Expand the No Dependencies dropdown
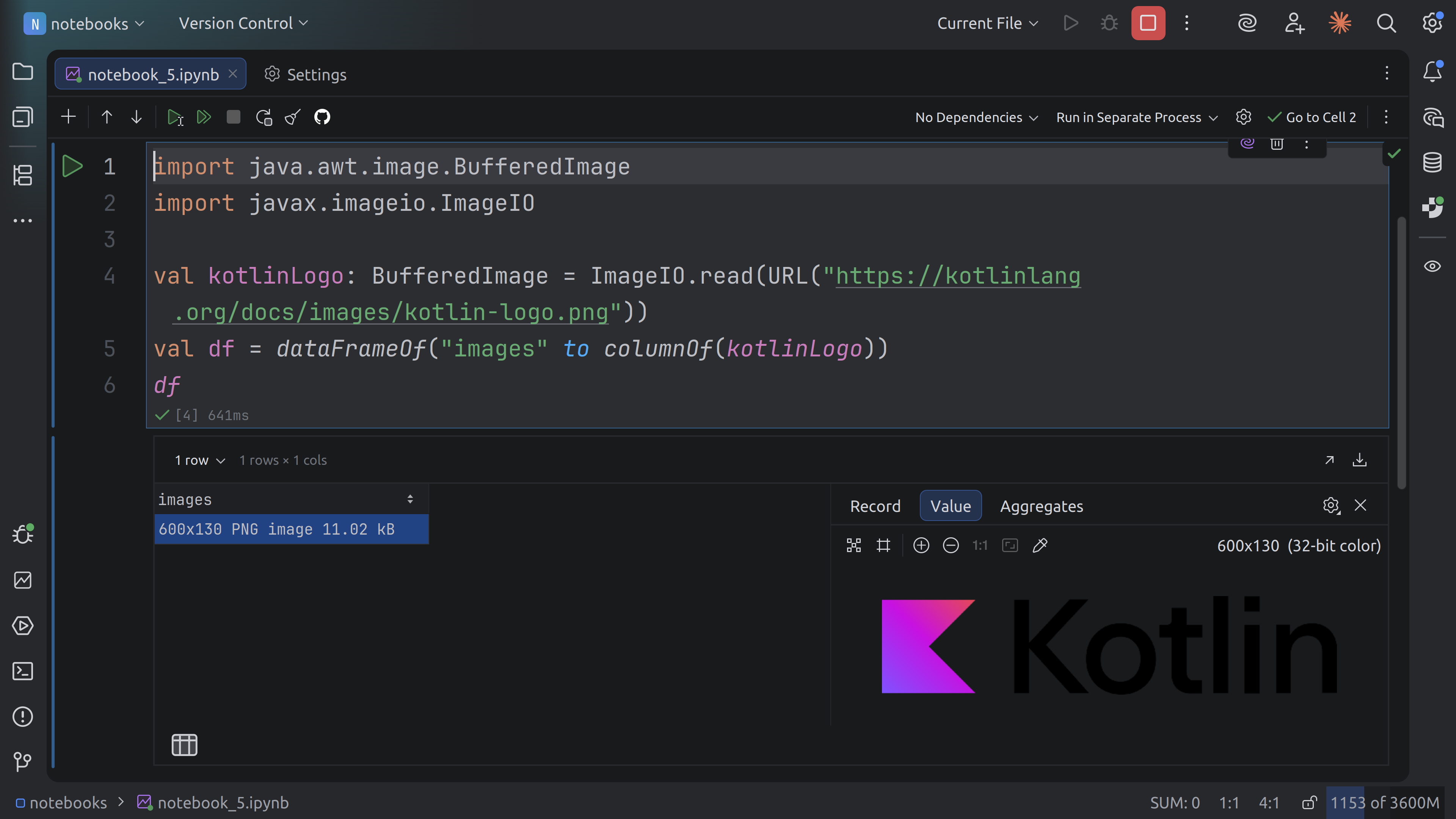Image resolution: width=1456 pixels, height=819 pixels. click(x=976, y=117)
